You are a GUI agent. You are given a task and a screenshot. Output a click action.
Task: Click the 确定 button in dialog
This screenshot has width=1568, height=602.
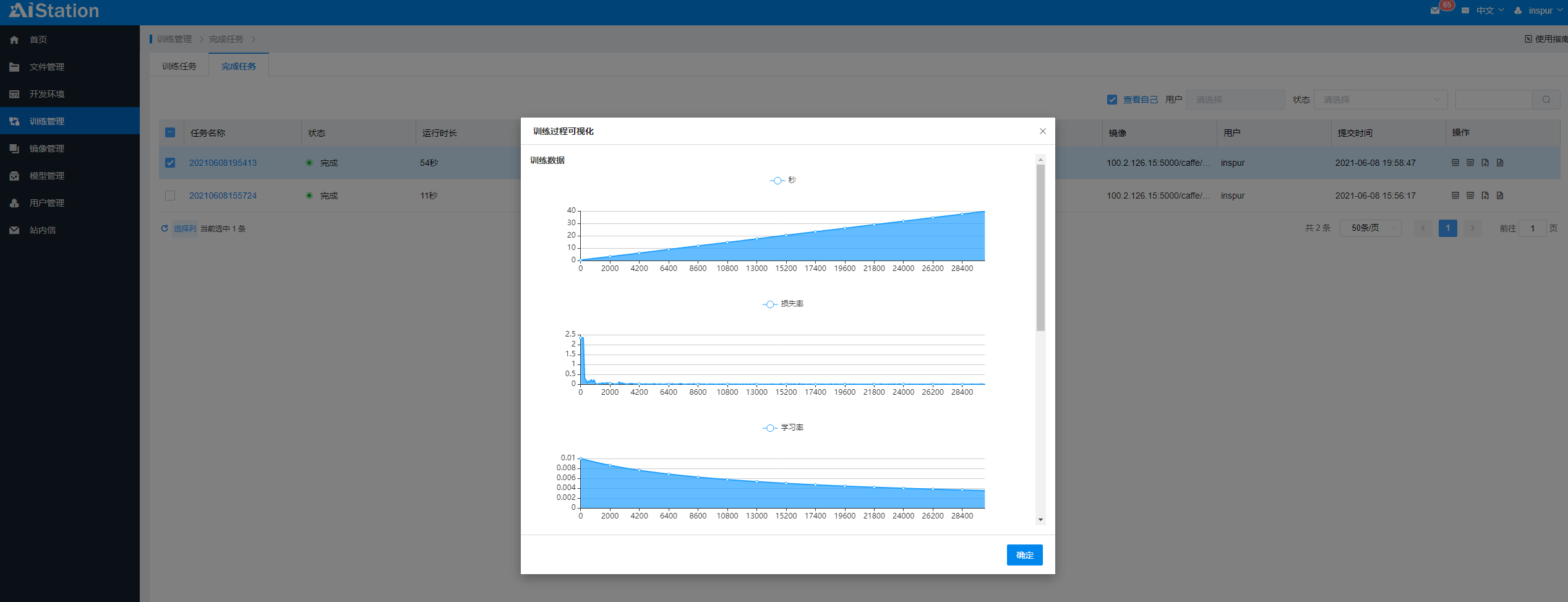click(1024, 555)
